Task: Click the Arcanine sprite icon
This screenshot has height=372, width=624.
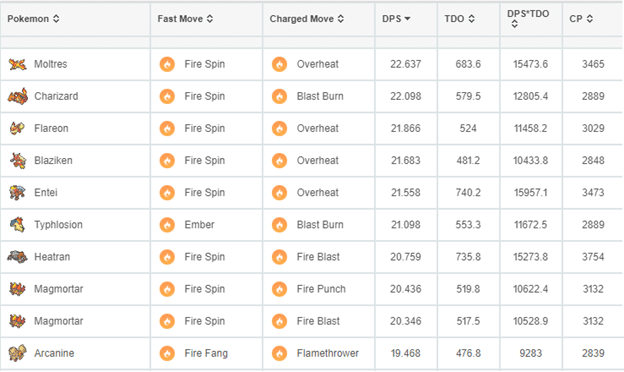Action: [x=18, y=353]
